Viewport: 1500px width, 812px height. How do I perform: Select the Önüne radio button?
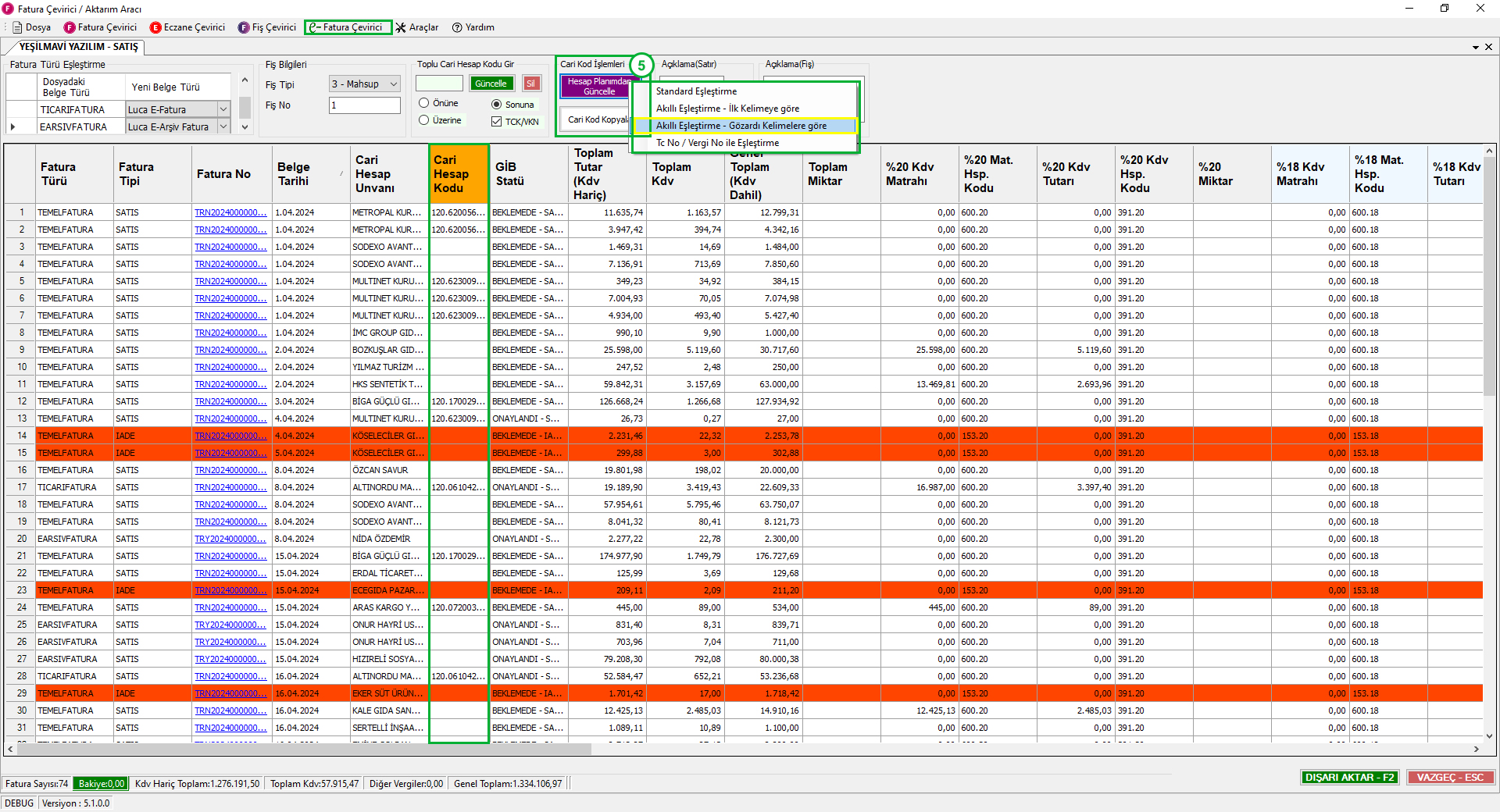click(424, 103)
